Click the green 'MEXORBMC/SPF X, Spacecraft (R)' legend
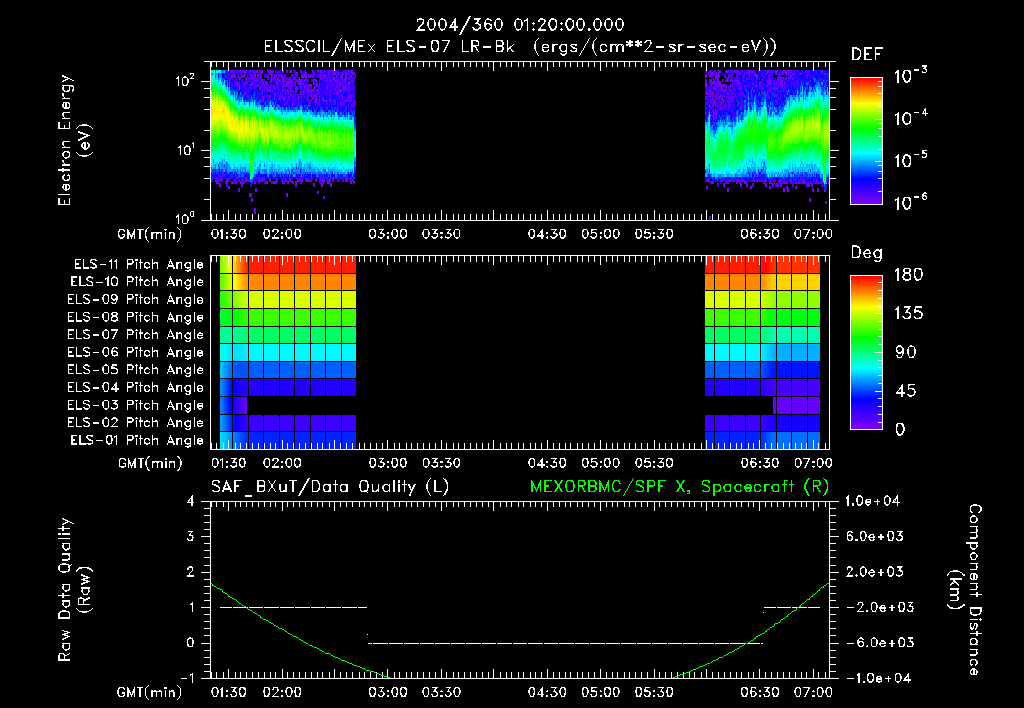Viewport: 1024px width, 708px height. [679, 487]
